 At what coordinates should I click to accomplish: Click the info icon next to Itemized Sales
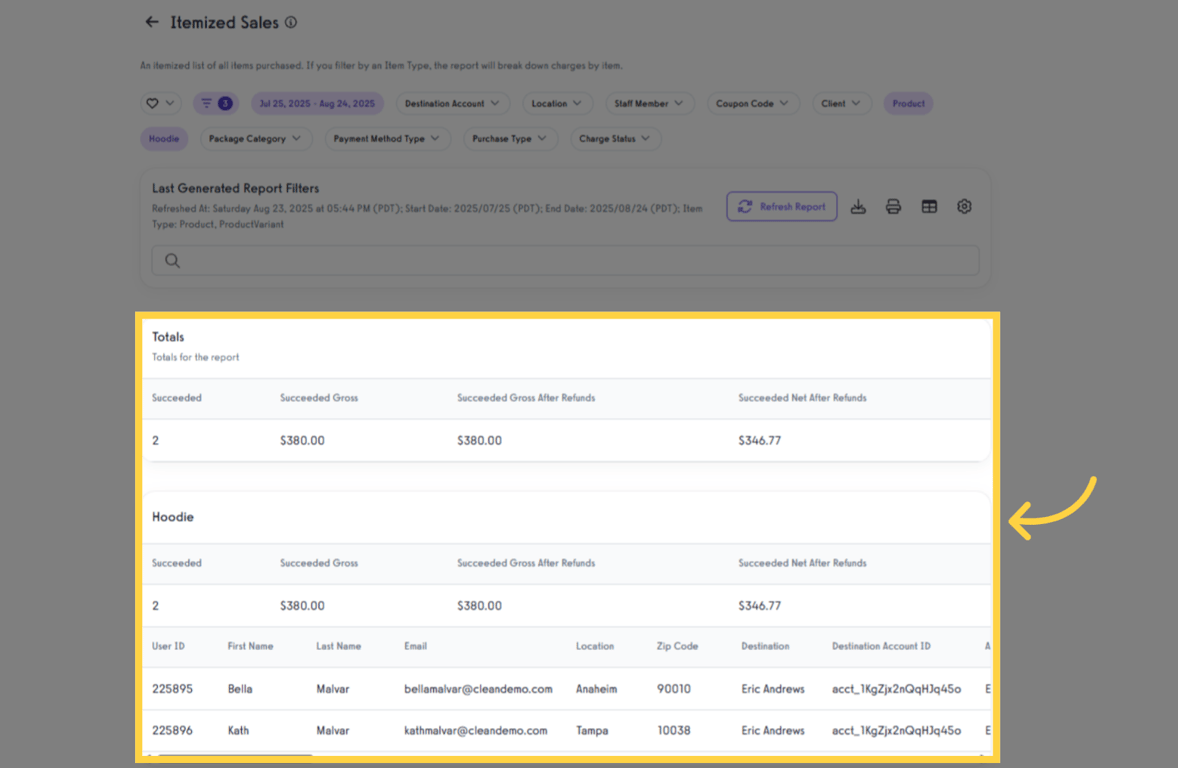(291, 22)
